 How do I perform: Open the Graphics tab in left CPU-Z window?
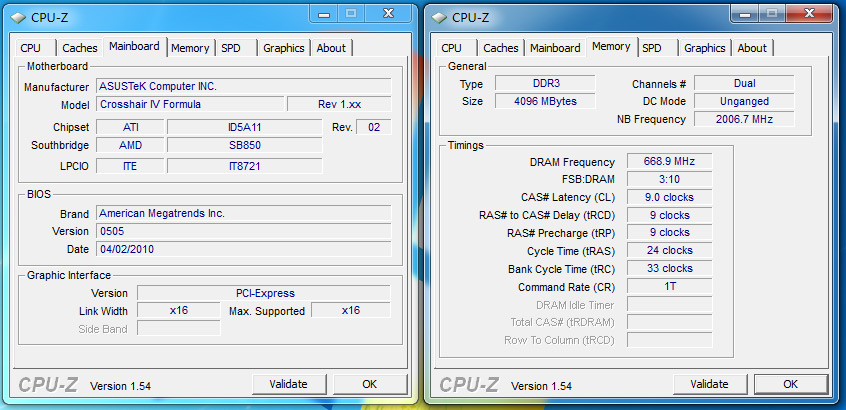click(x=284, y=48)
